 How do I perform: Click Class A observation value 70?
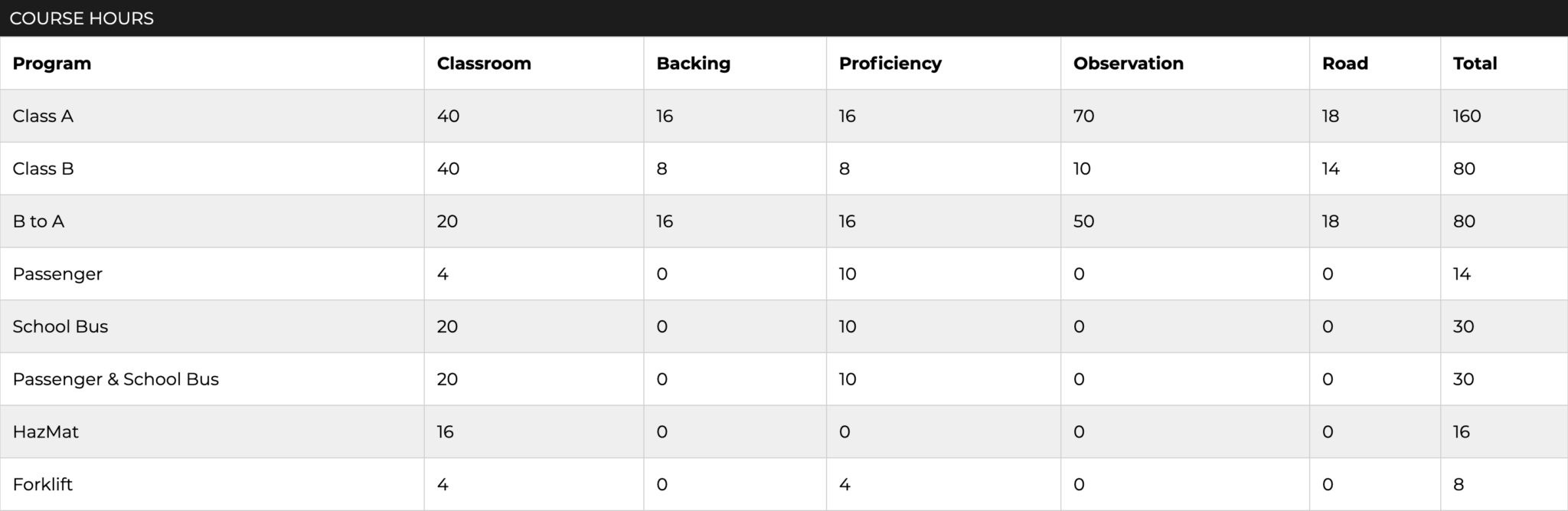point(1084,116)
